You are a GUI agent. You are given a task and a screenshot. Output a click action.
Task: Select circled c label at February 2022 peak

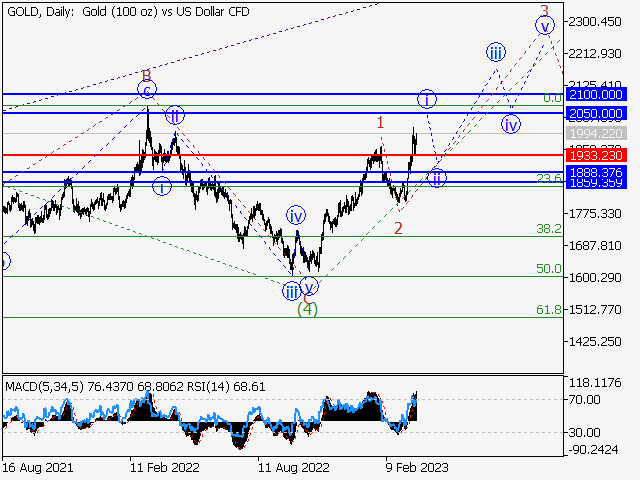147,90
